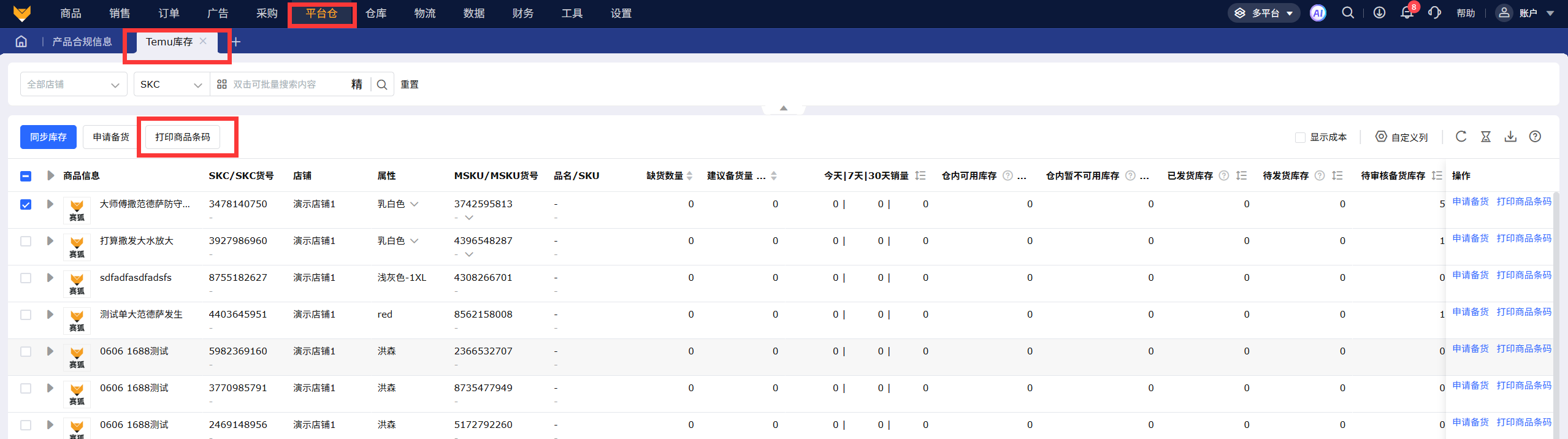Image resolution: width=1568 pixels, height=439 pixels.
Task: Click the 同步库存 button
Action: tap(48, 137)
